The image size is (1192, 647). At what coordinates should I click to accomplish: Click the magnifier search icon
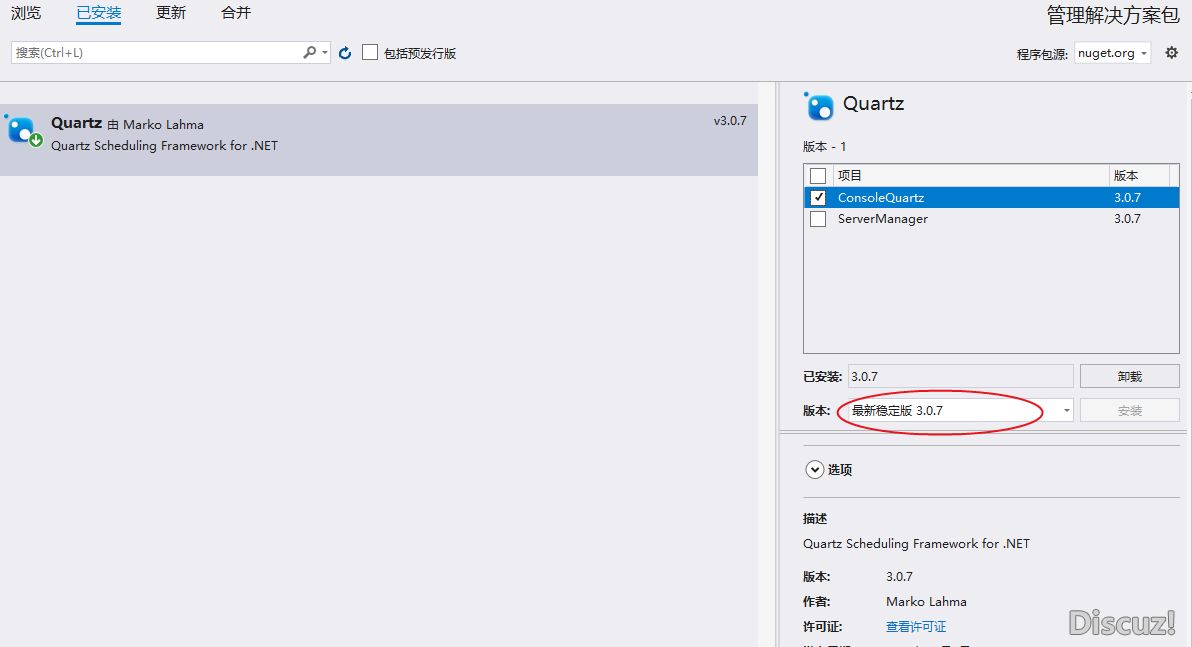point(309,52)
